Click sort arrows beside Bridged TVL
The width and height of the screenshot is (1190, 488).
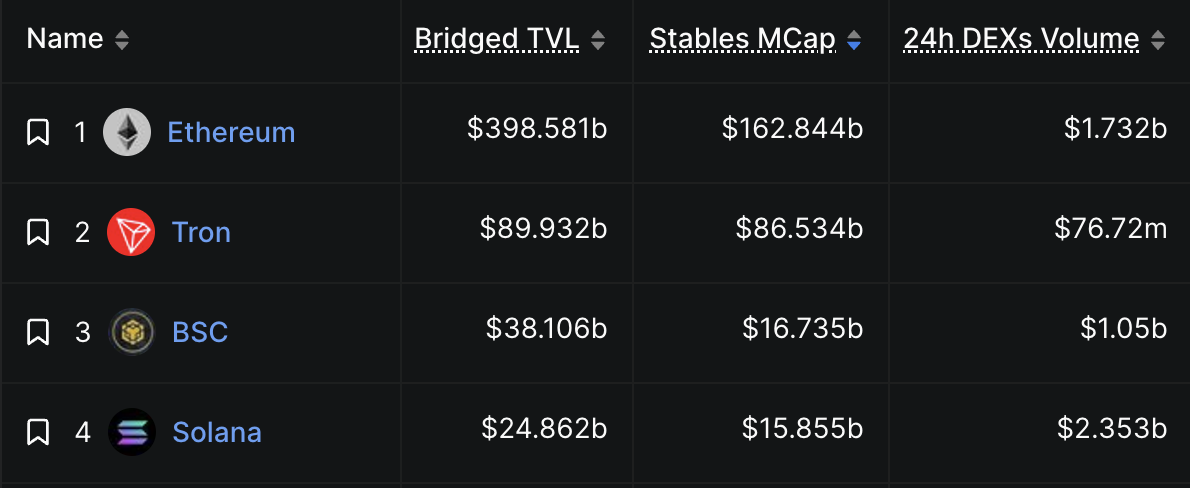(598, 40)
